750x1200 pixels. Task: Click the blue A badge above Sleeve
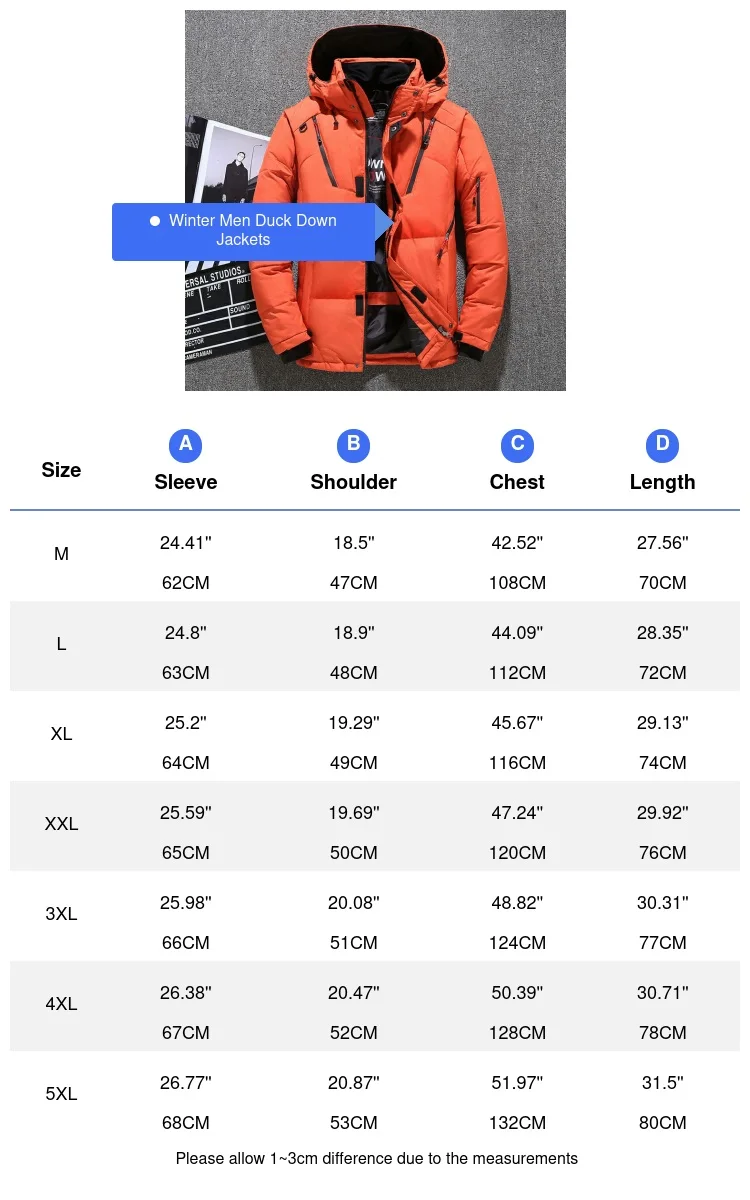185,444
